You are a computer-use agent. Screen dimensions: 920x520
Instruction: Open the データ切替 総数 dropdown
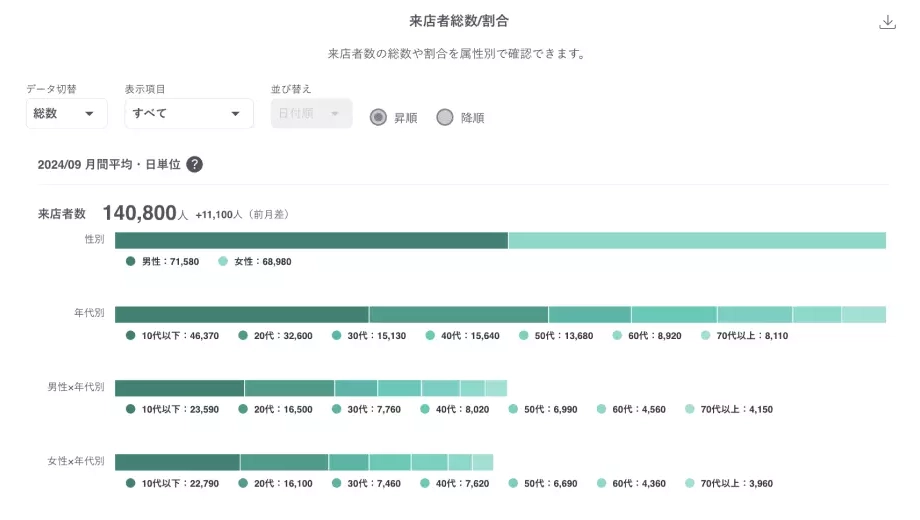coord(66,113)
